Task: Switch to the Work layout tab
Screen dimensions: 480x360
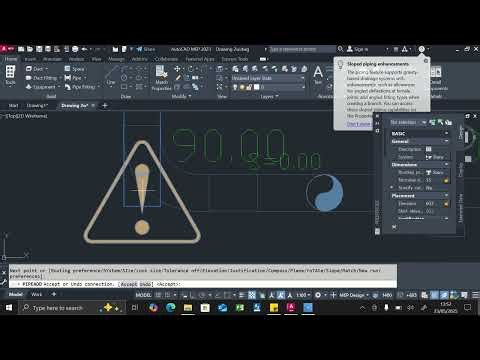Action: 37,294
